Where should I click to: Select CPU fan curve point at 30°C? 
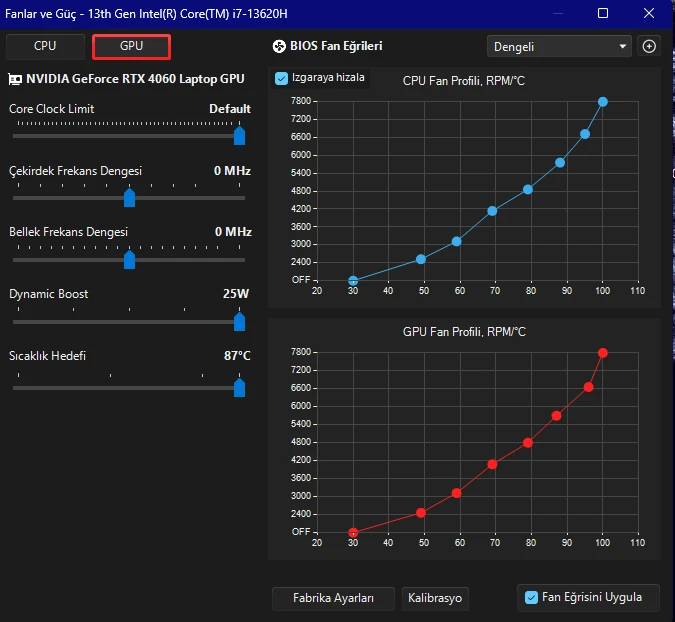353,281
